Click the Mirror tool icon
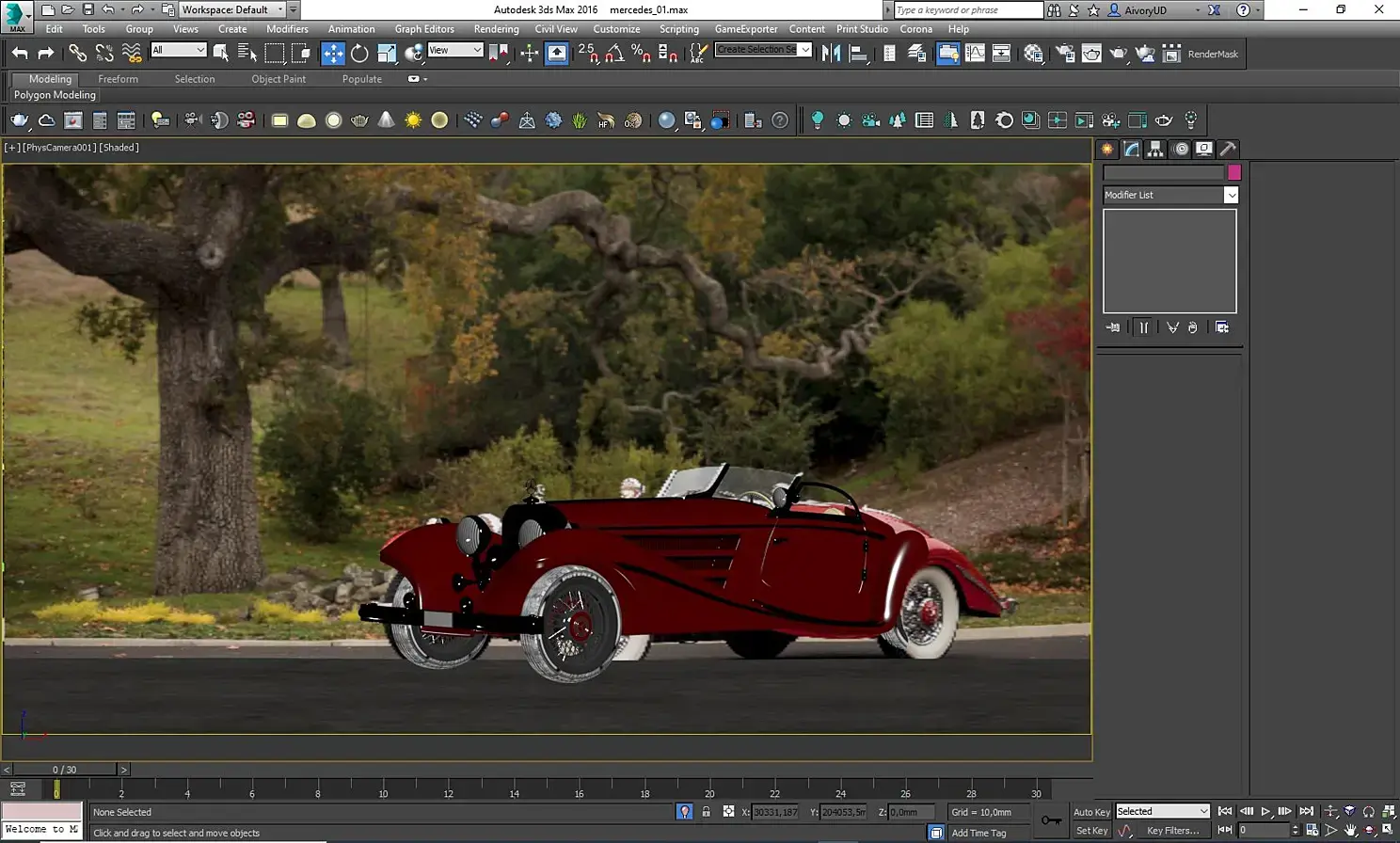 coord(831,54)
